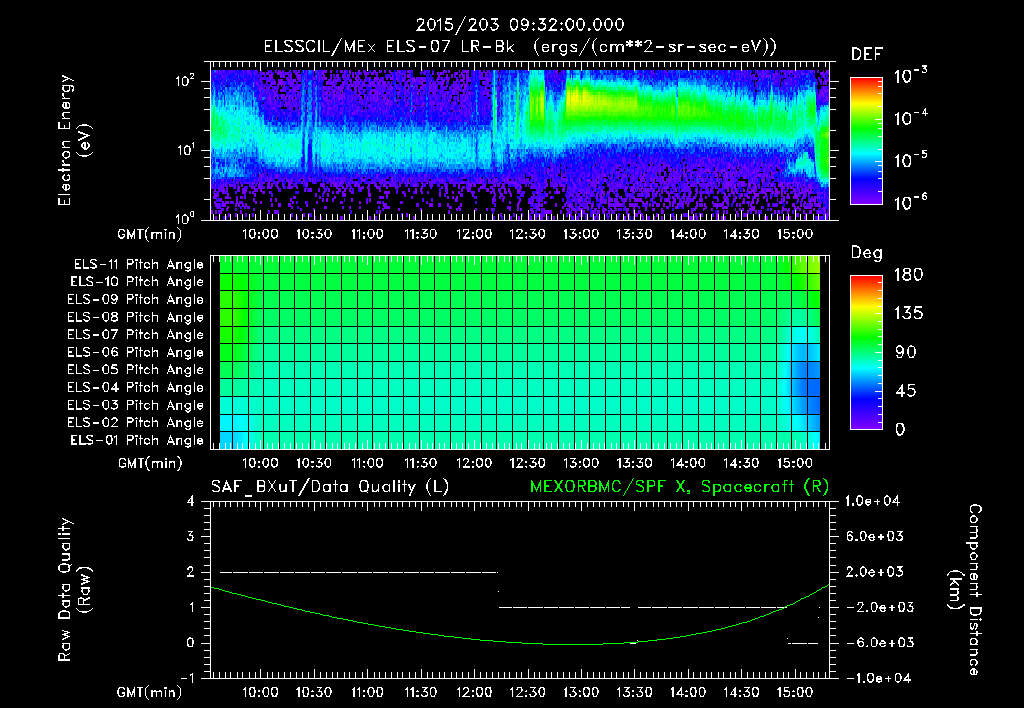
Task: Select the ELS-06 Pitch Angle row label
Action: click(x=136, y=353)
